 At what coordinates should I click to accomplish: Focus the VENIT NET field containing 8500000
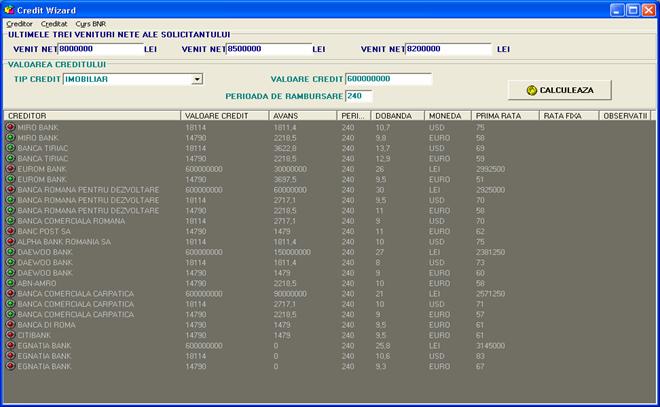pyautogui.click(x=269, y=49)
